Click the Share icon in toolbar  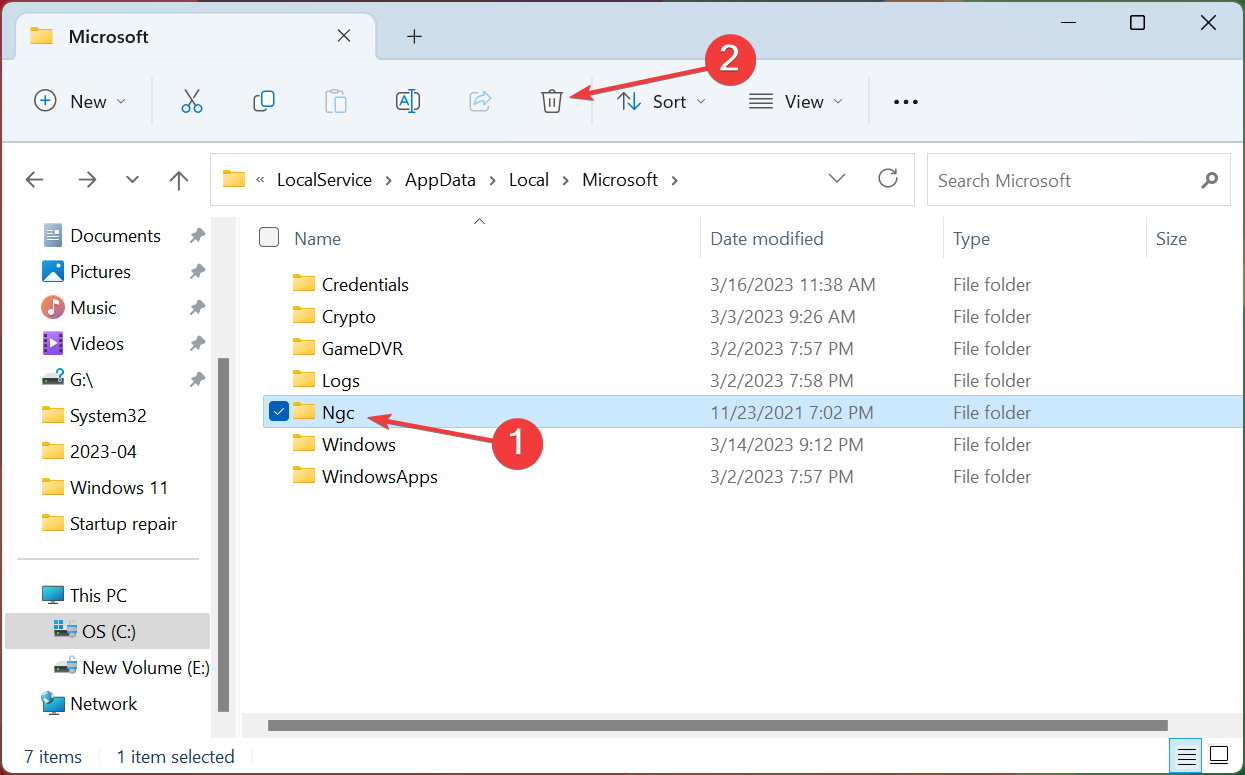tap(480, 101)
